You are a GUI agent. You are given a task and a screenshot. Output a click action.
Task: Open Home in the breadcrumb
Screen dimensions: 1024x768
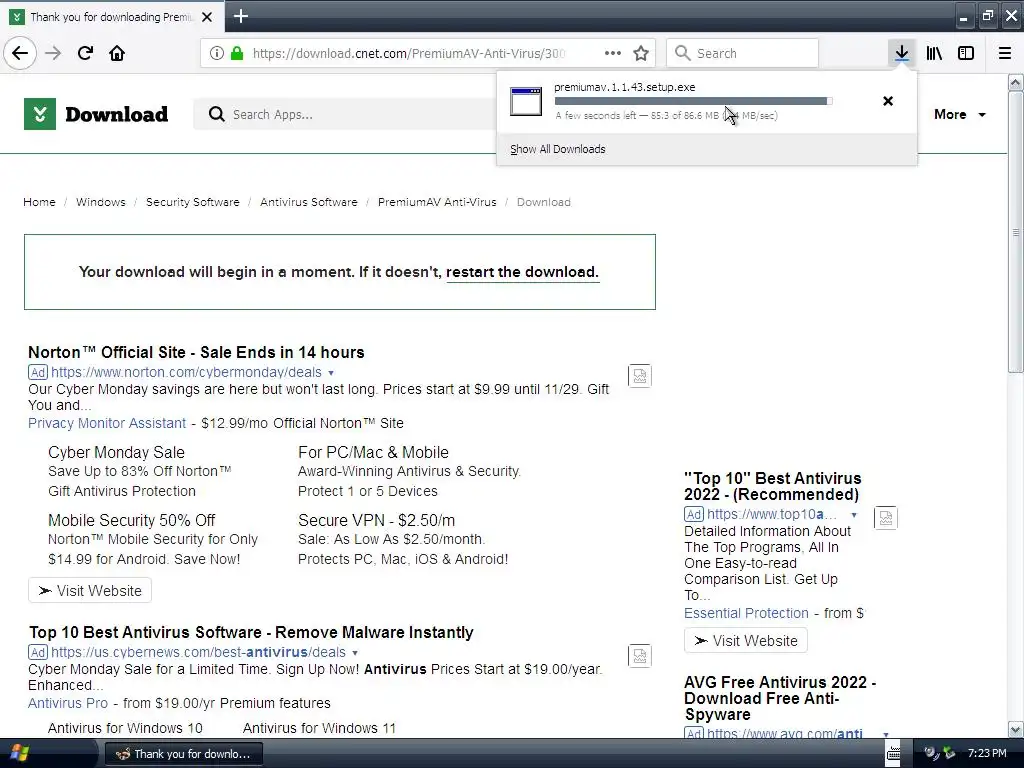[x=39, y=202]
